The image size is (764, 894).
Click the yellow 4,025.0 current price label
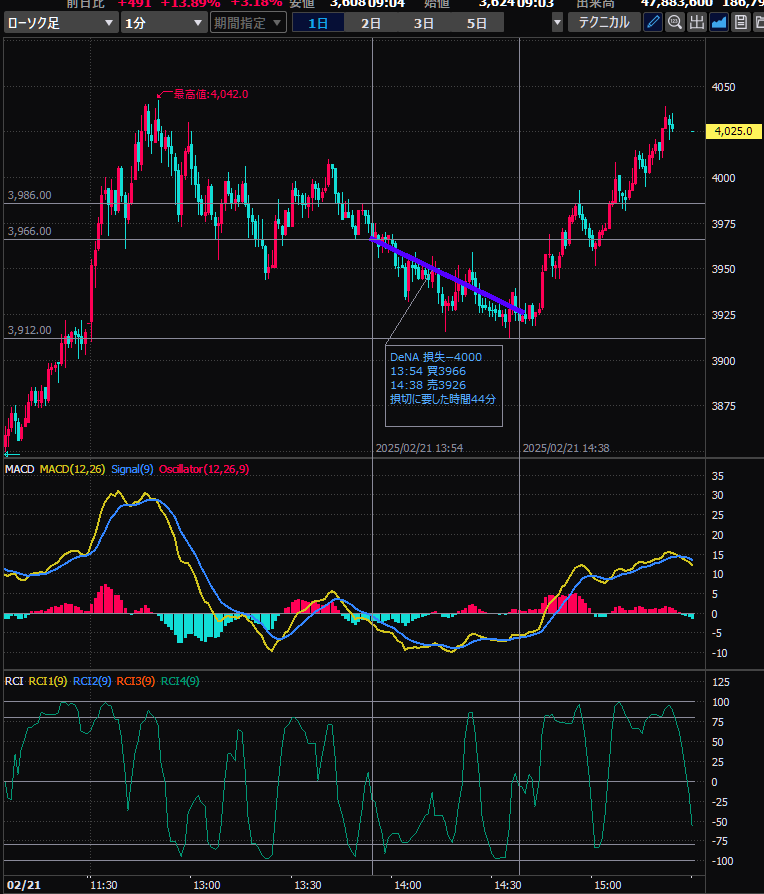(x=733, y=131)
